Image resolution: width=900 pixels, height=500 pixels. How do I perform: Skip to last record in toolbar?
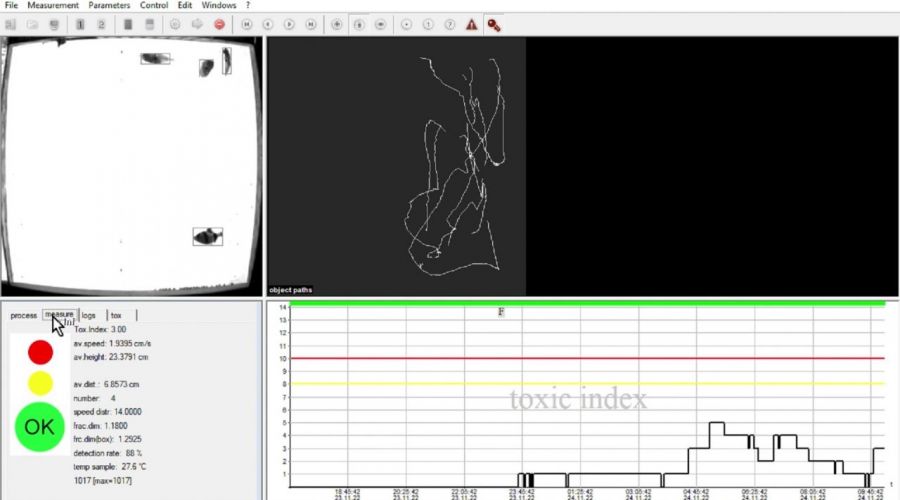click(x=311, y=25)
